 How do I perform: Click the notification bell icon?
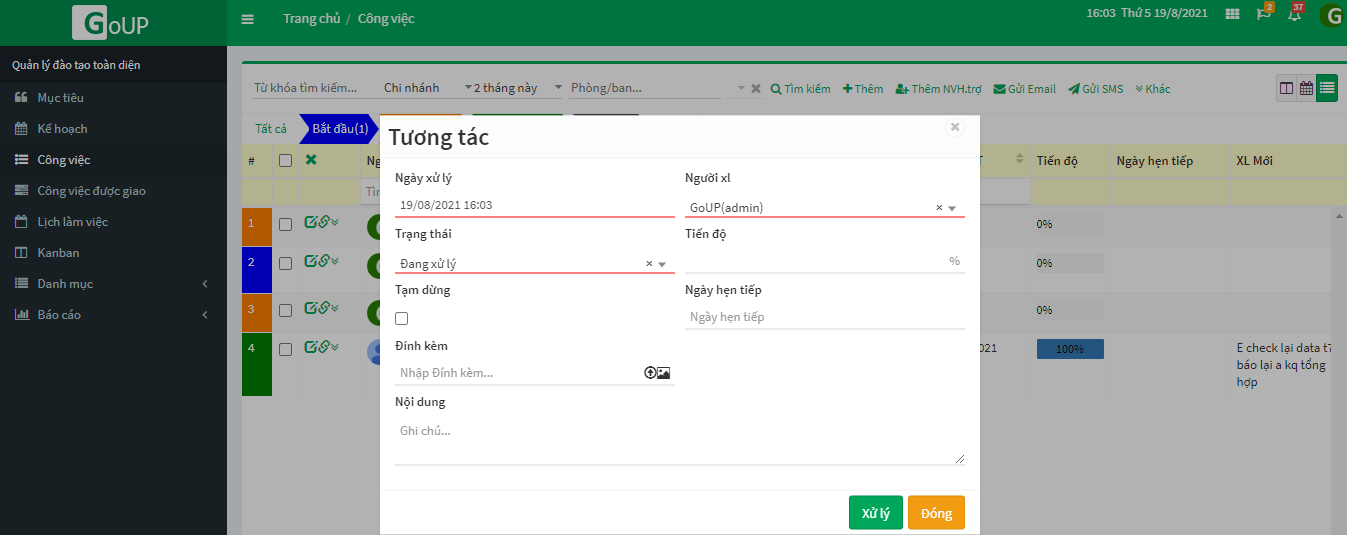pos(1294,15)
